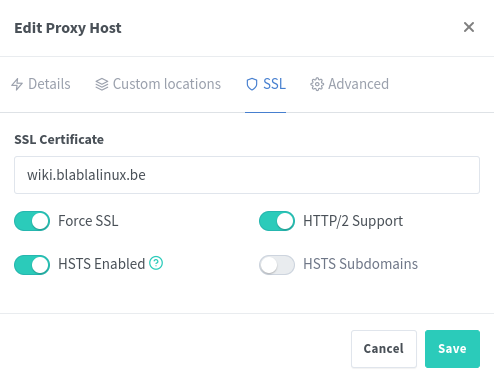
Task: Click the shield icon on the SSL tab
Action: click(252, 84)
